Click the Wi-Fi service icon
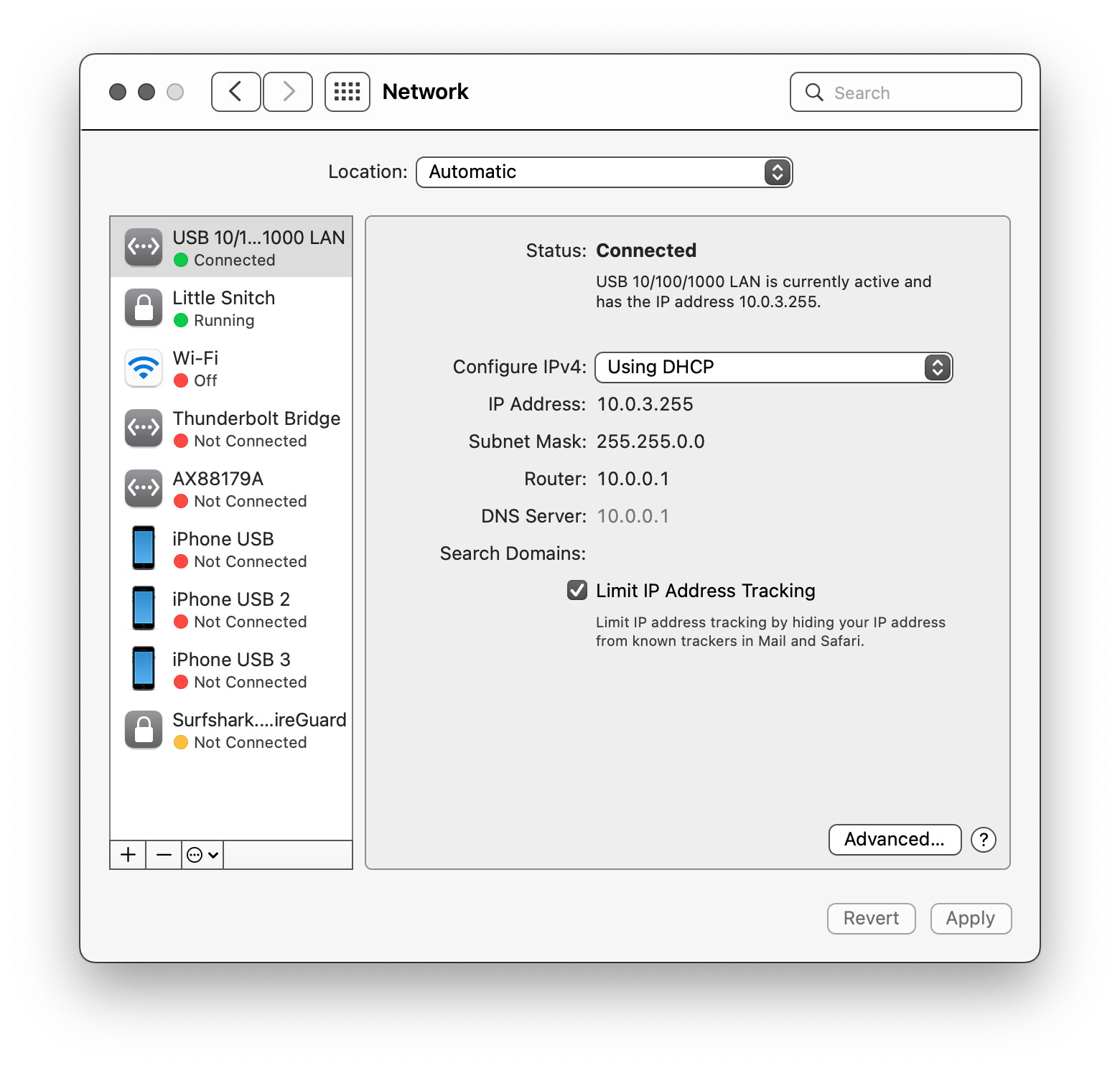1120x1068 pixels. (x=144, y=367)
